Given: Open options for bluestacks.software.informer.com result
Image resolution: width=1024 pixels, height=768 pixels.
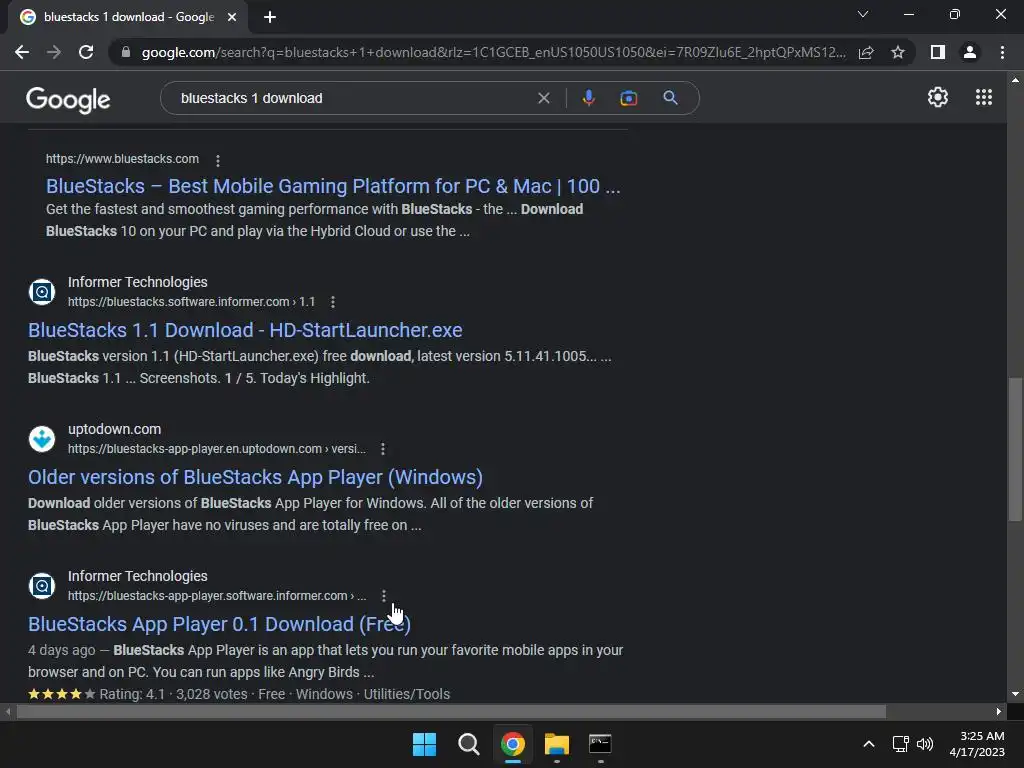Looking at the screenshot, I should click(333, 302).
